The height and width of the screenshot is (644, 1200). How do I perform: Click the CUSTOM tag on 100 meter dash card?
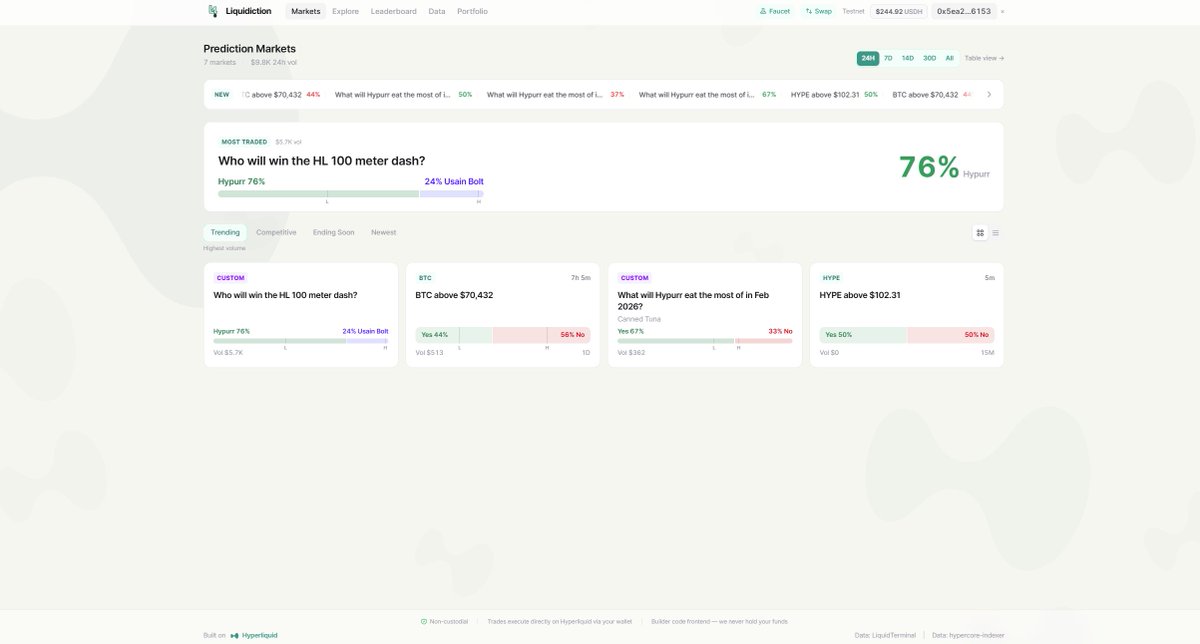230,278
